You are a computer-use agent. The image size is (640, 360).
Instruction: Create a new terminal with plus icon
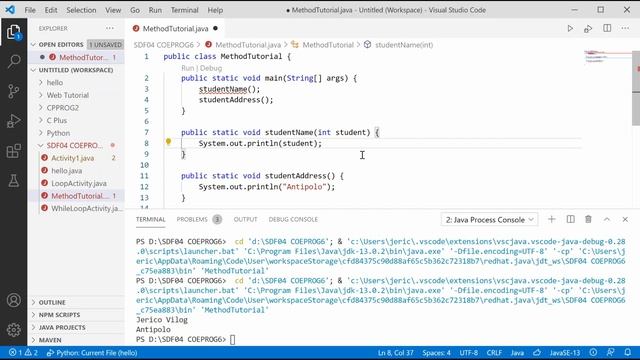pos(551,219)
